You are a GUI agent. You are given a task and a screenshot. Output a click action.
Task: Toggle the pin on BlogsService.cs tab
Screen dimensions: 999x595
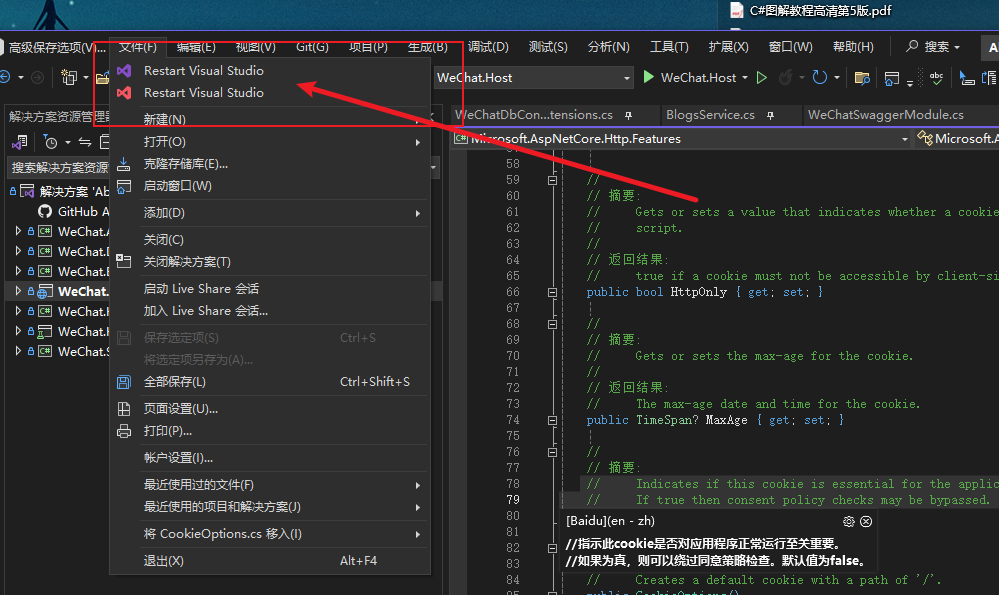pyautogui.click(x=770, y=115)
